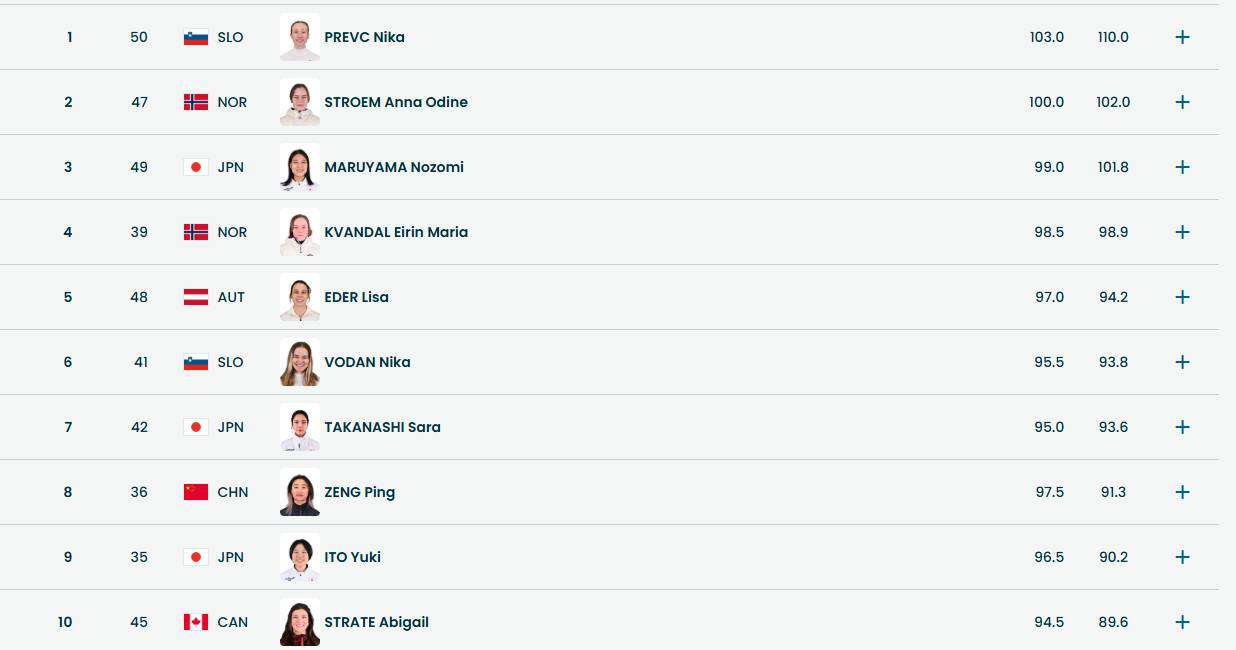The height and width of the screenshot is (650, 1236).
Task: Expand ITO Yuki row with plus
Action: [1182, 557]
